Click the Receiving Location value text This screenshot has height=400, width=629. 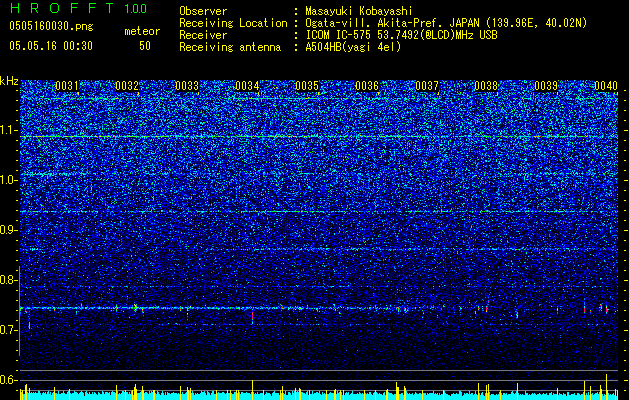click(x=446, y=23)
